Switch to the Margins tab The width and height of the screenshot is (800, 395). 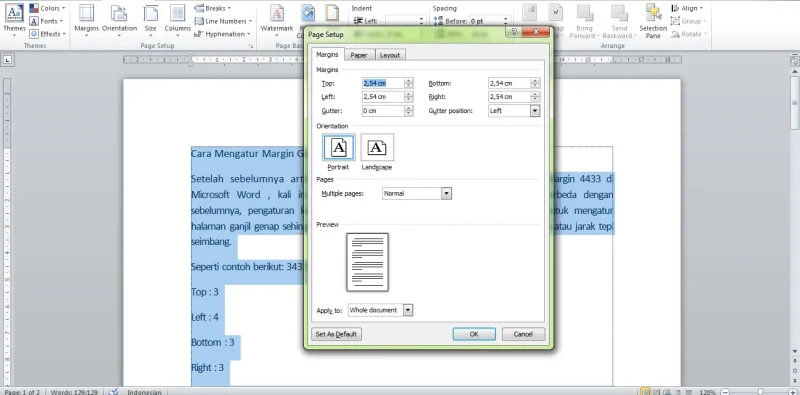[327, 54]
